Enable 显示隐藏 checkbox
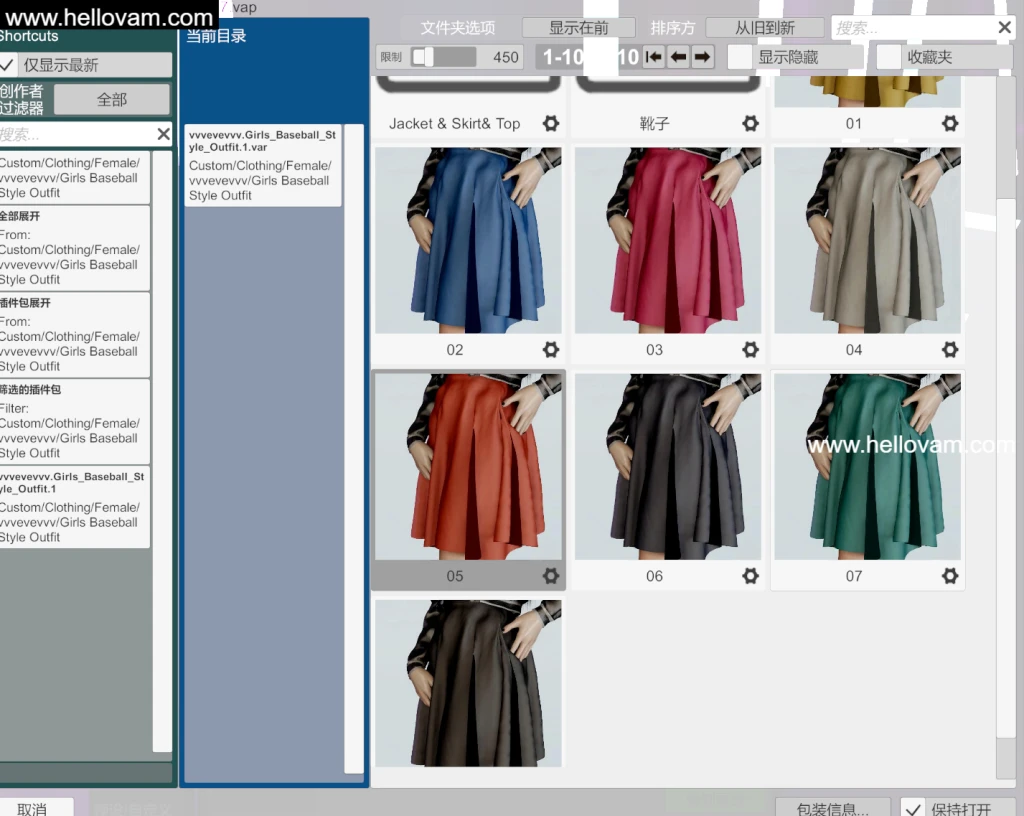Screen dimensions: 1024x816 click(x=740, y=57)
